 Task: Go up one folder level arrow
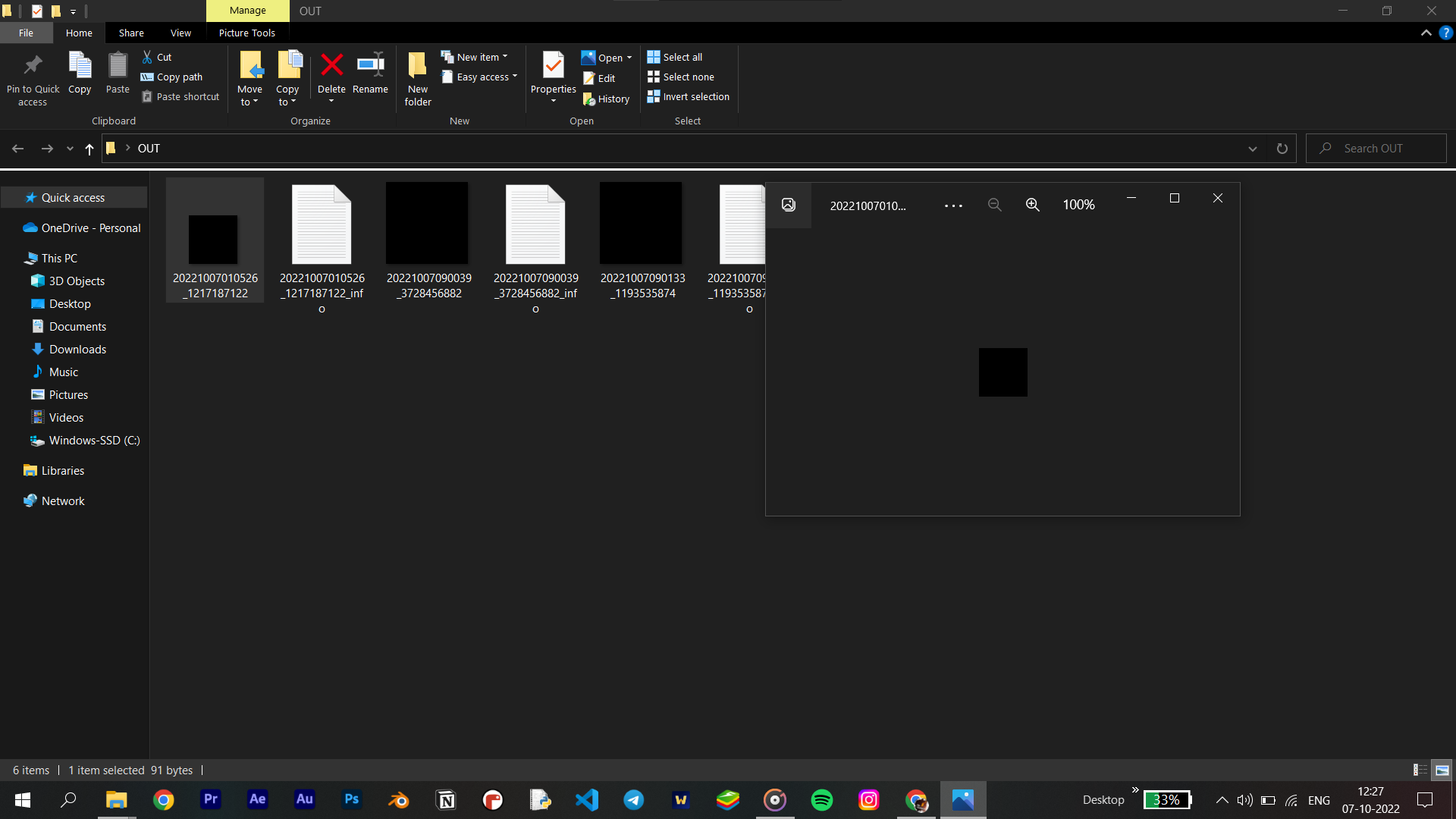pos(89,149)
